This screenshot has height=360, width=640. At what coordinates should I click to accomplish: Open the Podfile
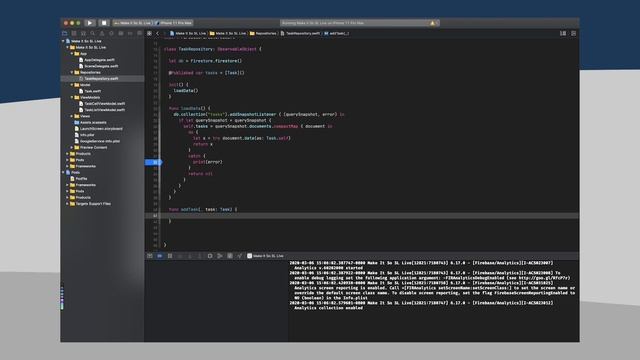point(79,179)
